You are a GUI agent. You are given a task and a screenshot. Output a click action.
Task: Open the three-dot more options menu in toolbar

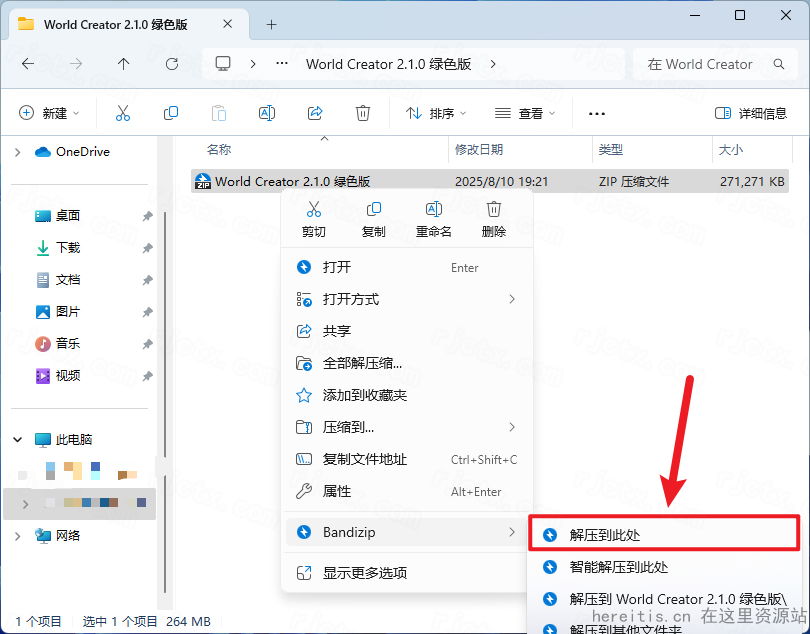[597, 113]
